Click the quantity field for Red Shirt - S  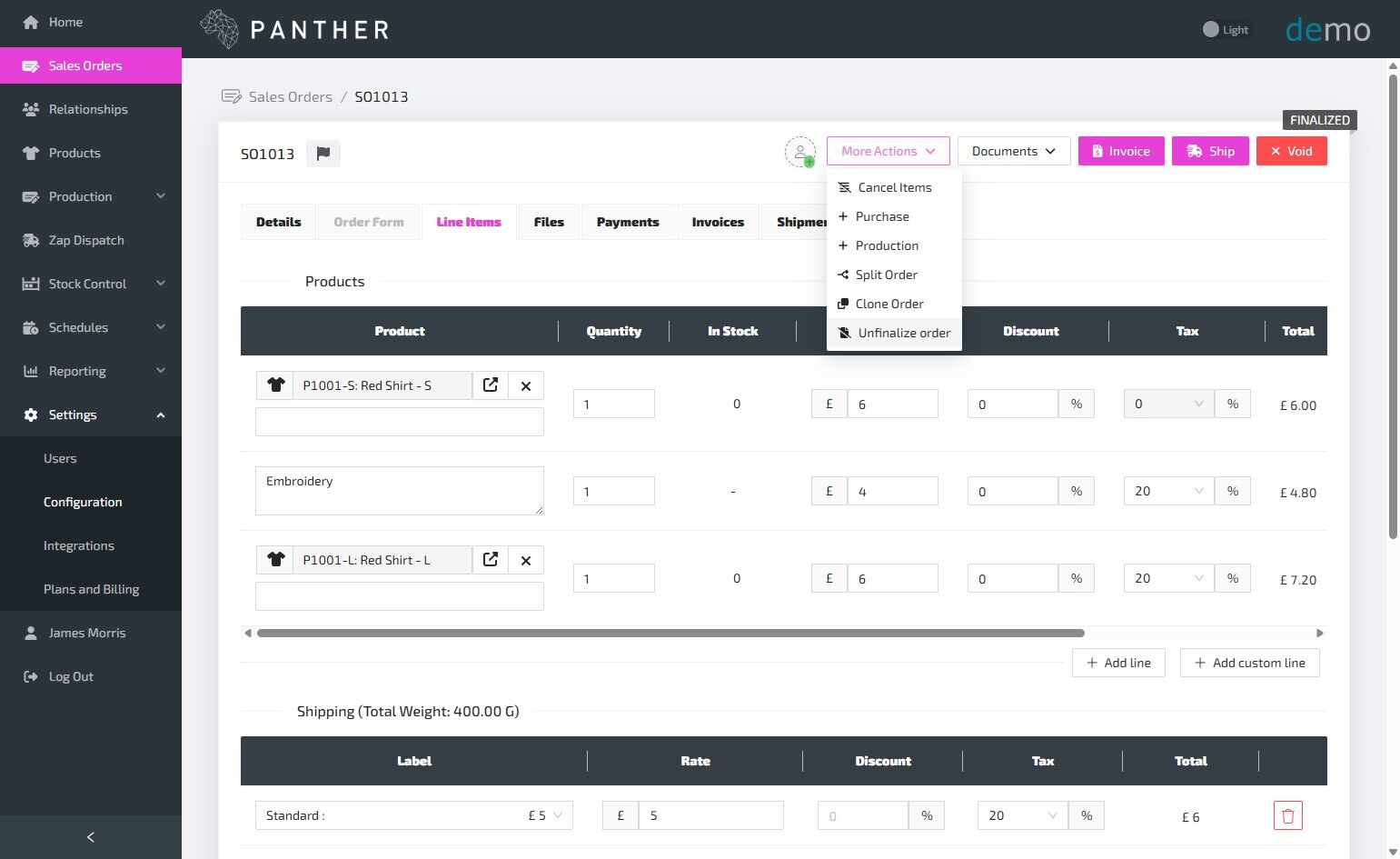click(x=614, y=404)
